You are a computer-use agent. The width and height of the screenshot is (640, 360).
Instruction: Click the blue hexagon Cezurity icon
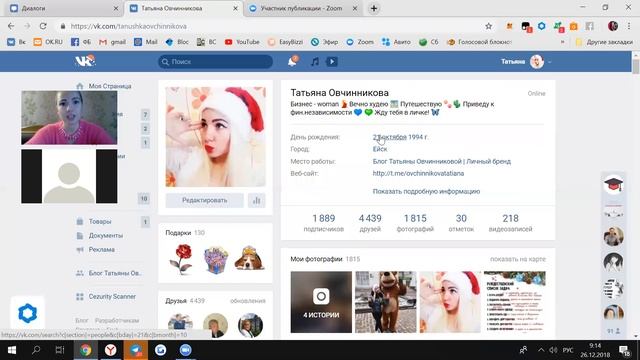[x=27, y=313]
